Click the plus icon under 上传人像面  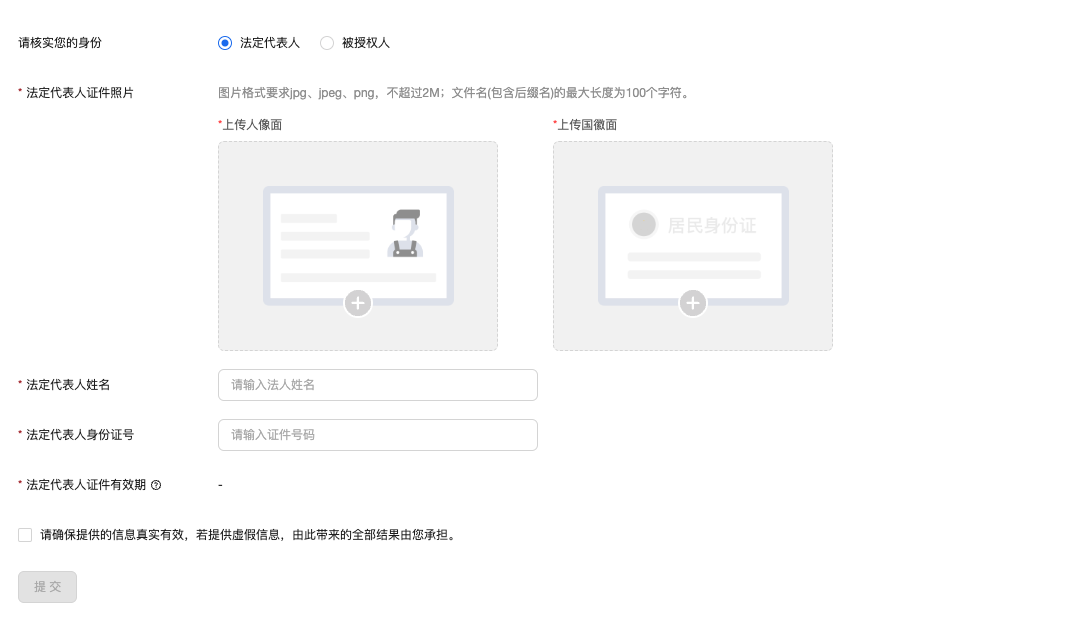pos(358,303)
